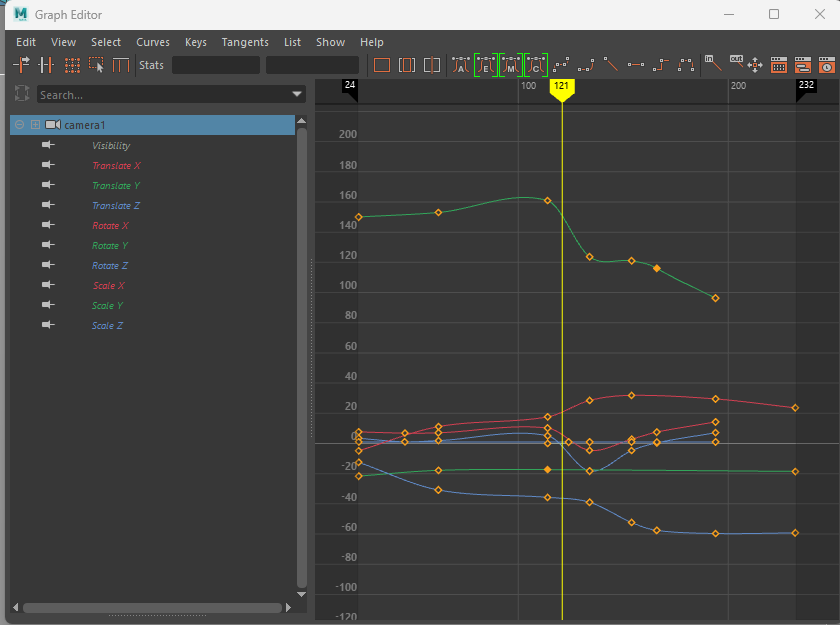
Task: Click the four-arrow move icon
Action: (x=755, y=65)
